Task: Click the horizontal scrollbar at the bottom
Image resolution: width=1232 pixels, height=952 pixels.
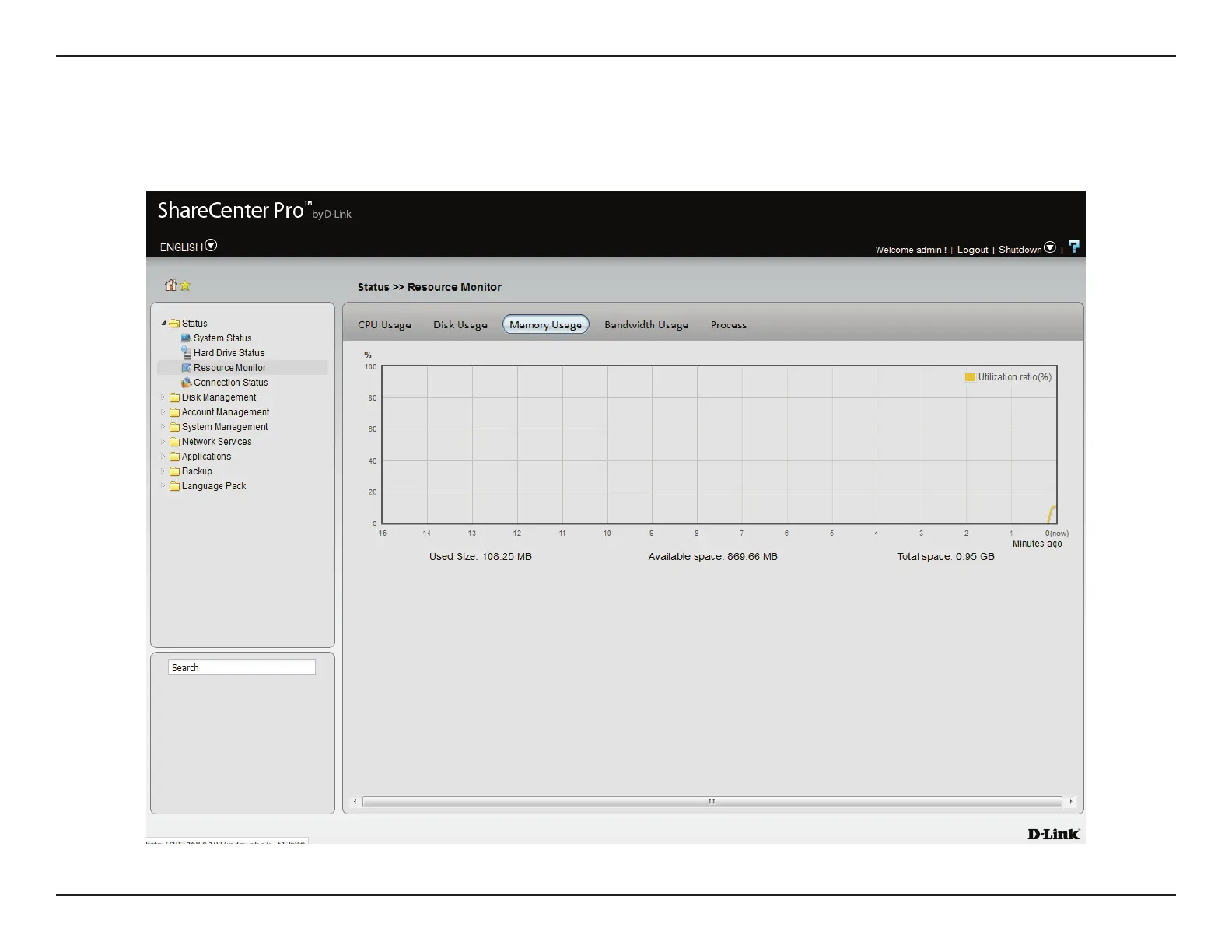Action: pyautogui.click(x=712, y=802)
